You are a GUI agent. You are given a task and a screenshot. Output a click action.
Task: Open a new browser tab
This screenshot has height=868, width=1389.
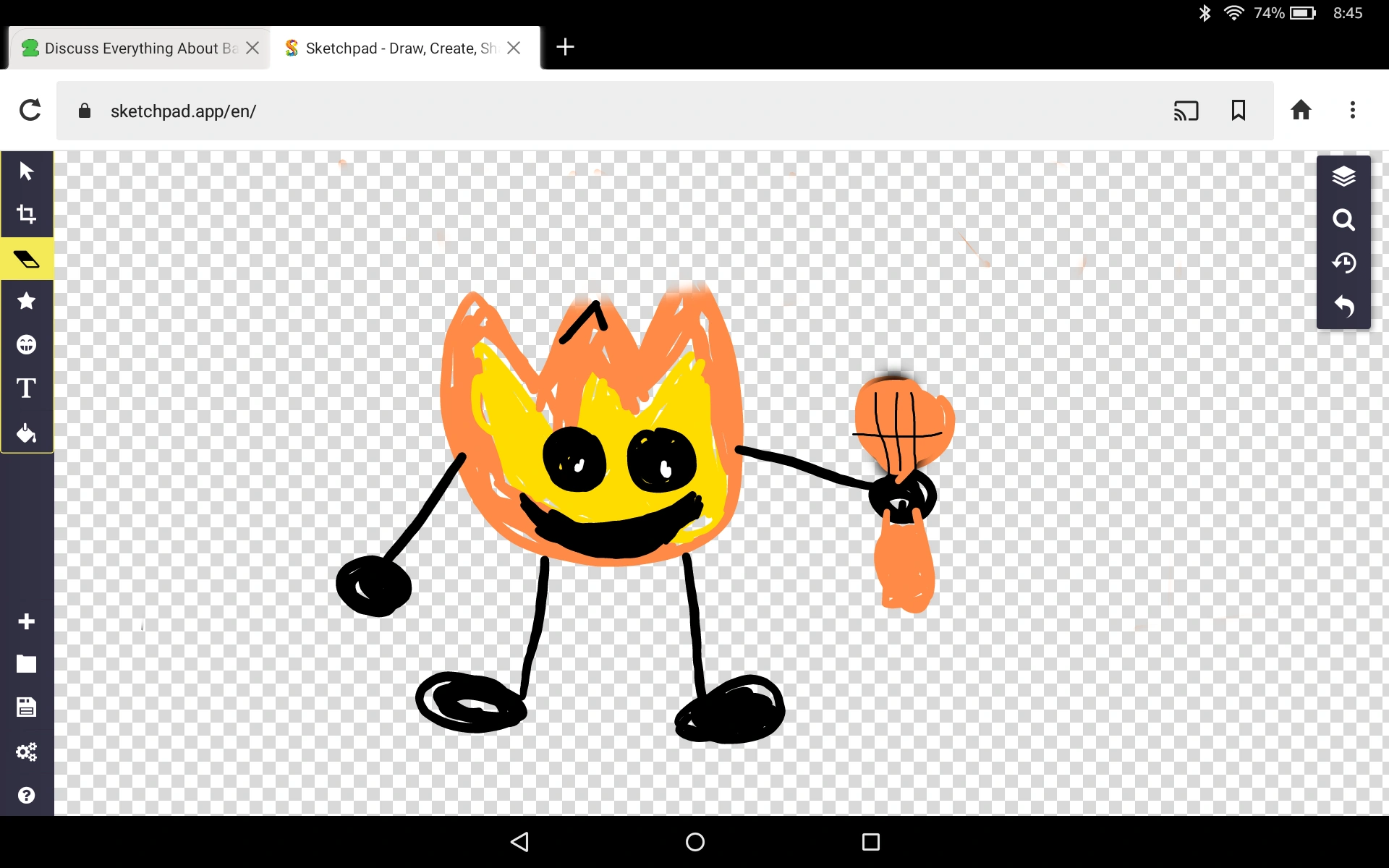coord(565,48)
